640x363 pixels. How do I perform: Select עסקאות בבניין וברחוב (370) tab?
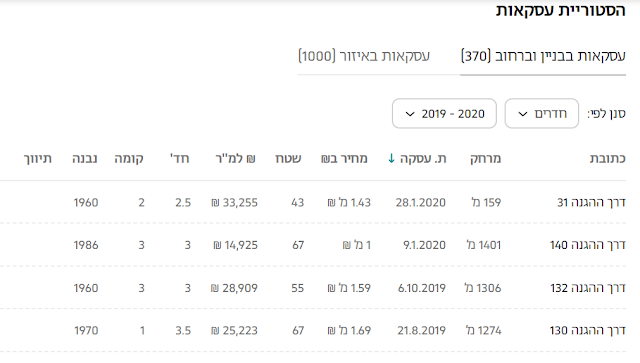pos(543,56)
